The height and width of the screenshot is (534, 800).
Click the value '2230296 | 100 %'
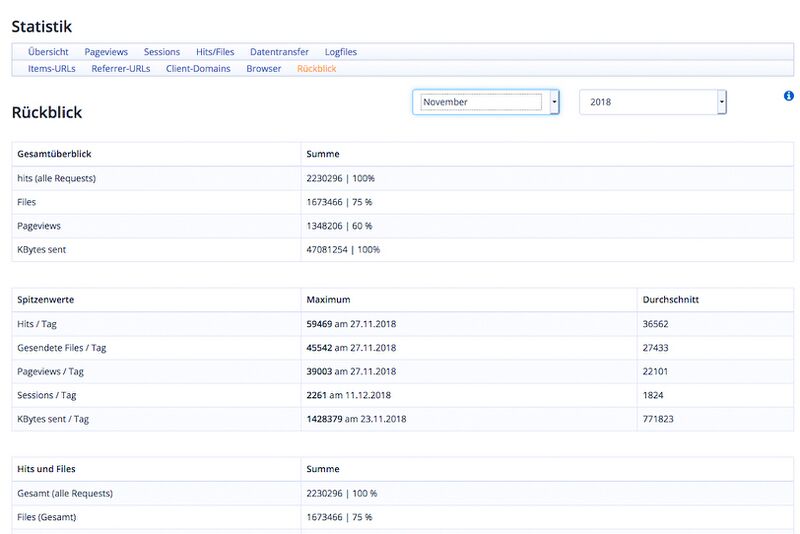point(341,493)
